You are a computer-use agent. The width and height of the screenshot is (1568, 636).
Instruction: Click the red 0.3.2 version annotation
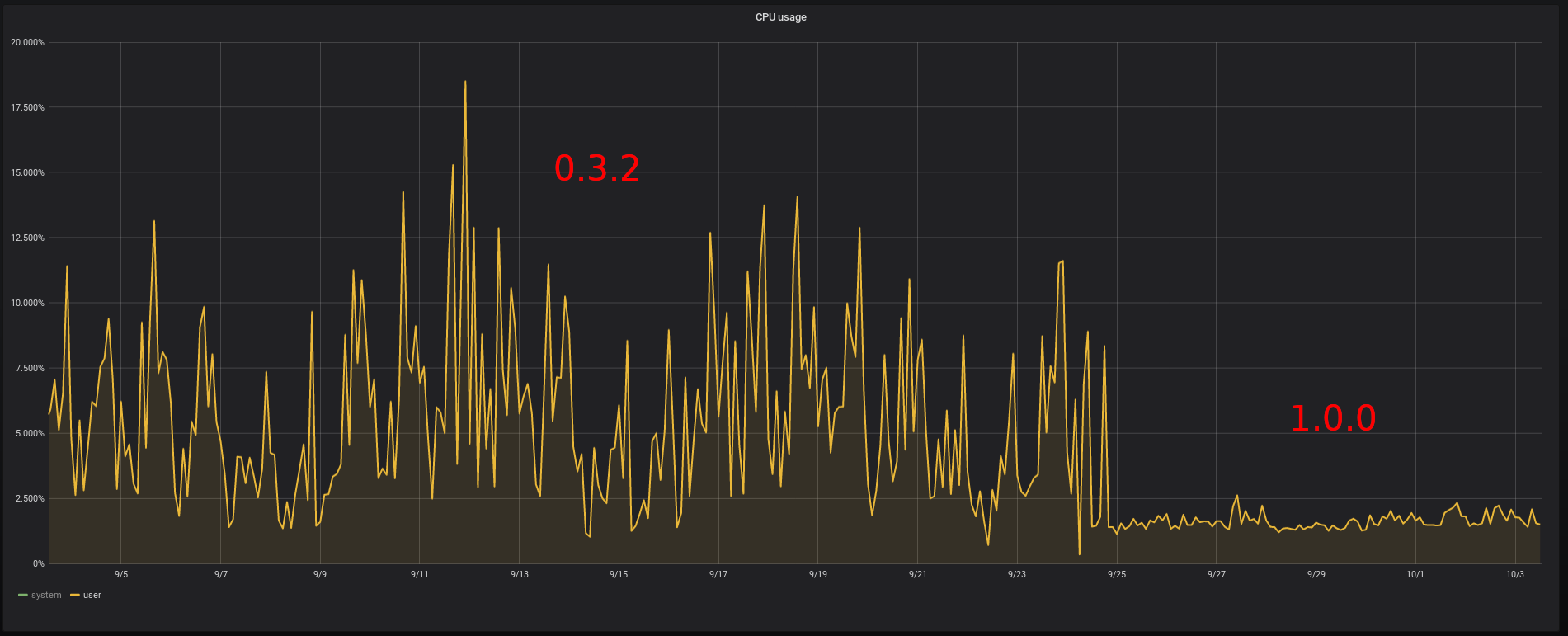pyautogui.click(x=596, y=168)
